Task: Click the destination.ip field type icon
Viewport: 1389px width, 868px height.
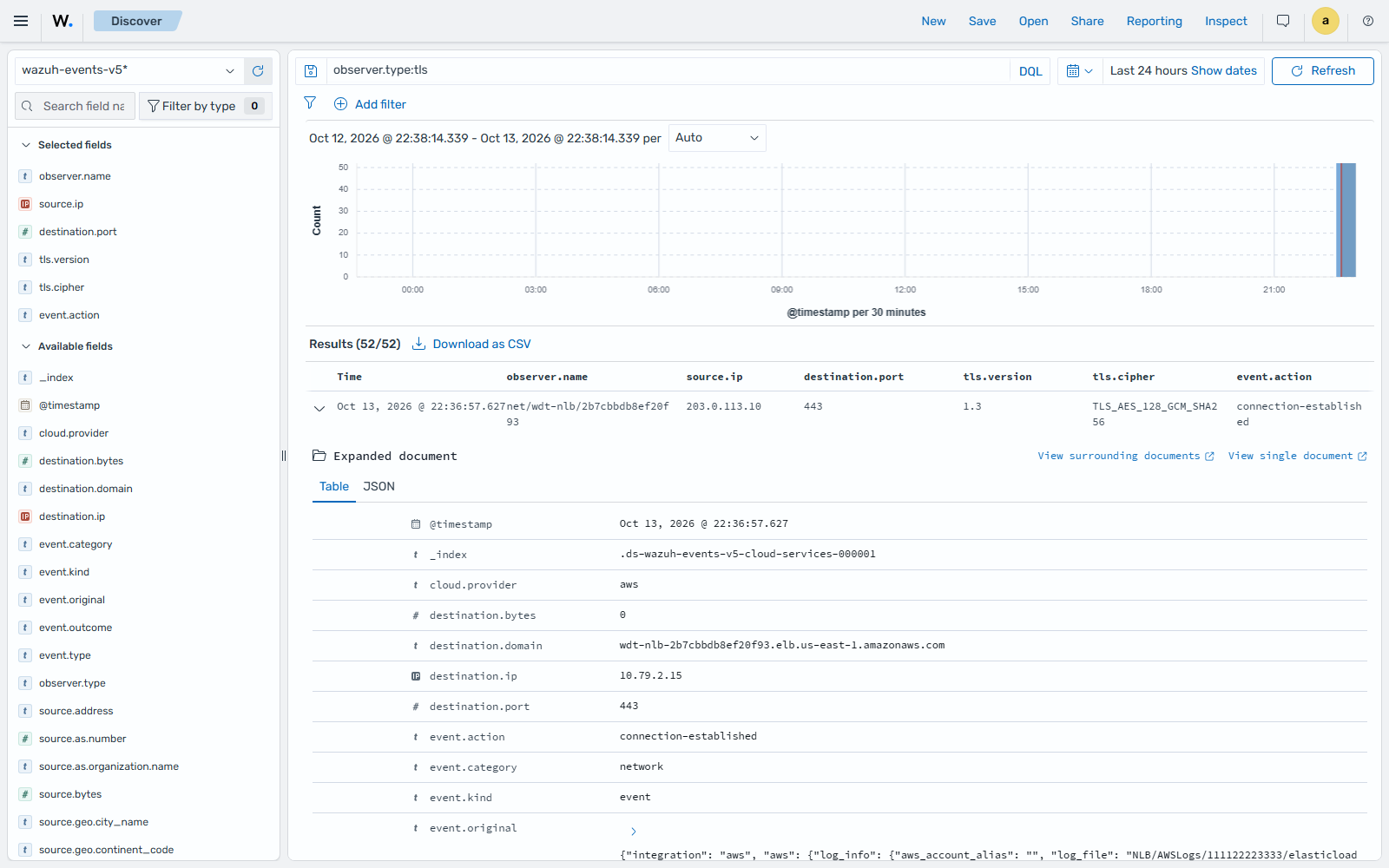Action: click(x=25, y=516)
